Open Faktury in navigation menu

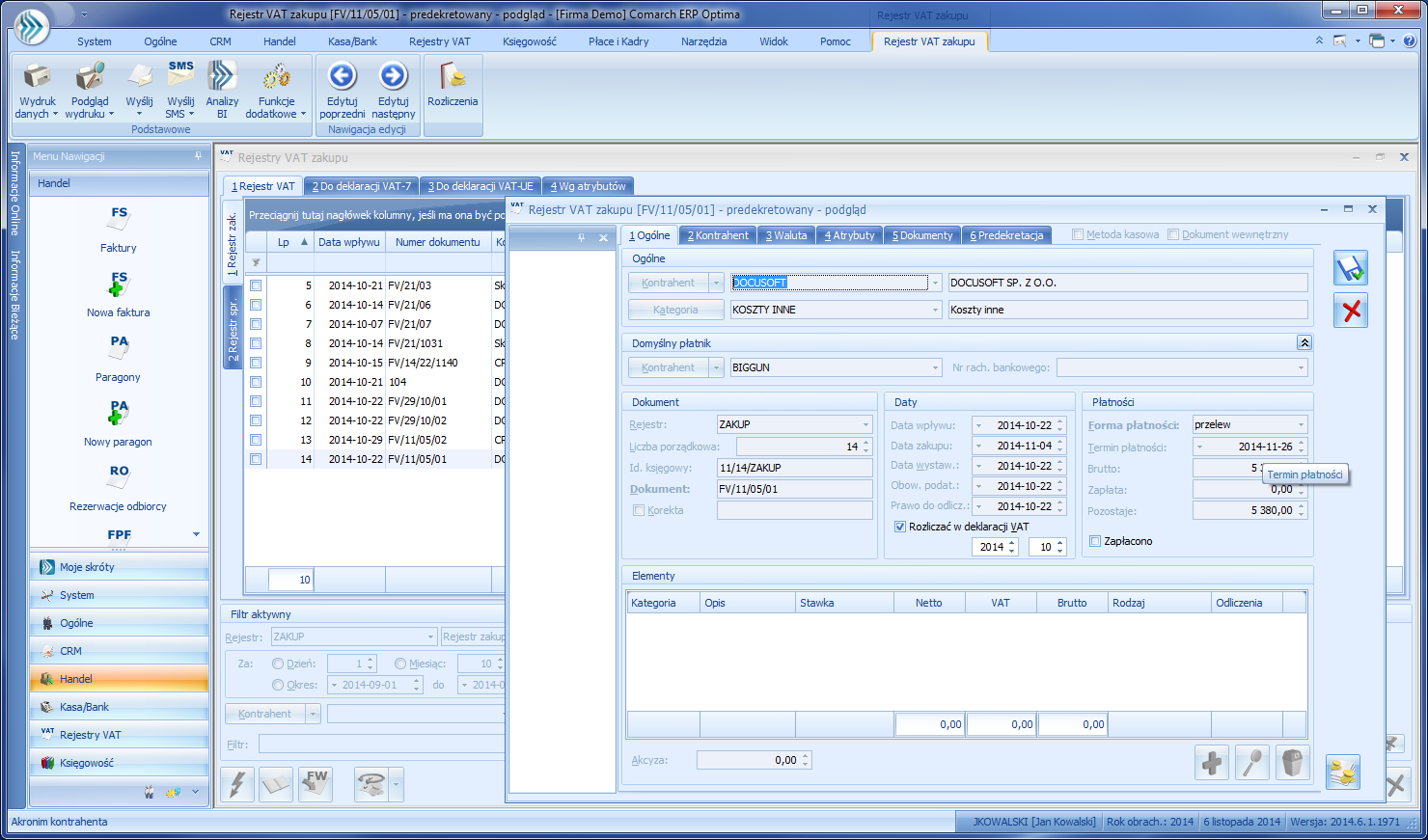tap(119, 230)
